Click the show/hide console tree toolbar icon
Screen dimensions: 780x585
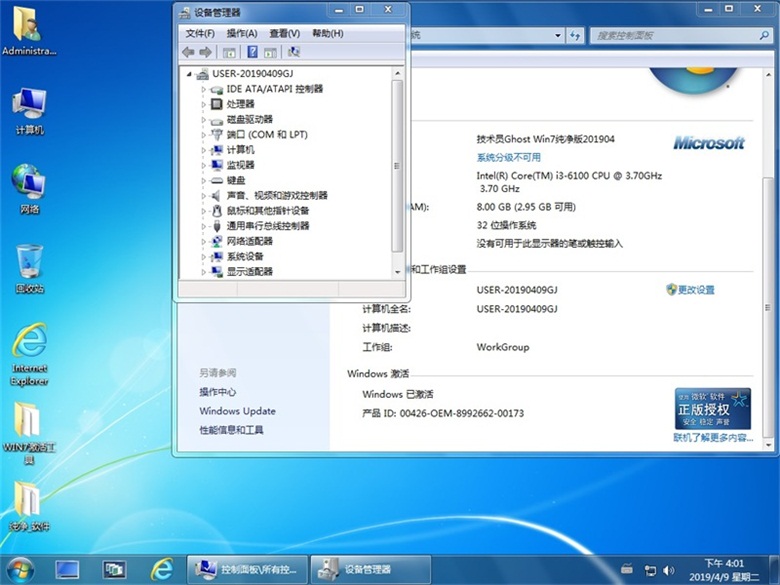click(x=229, y=52)
